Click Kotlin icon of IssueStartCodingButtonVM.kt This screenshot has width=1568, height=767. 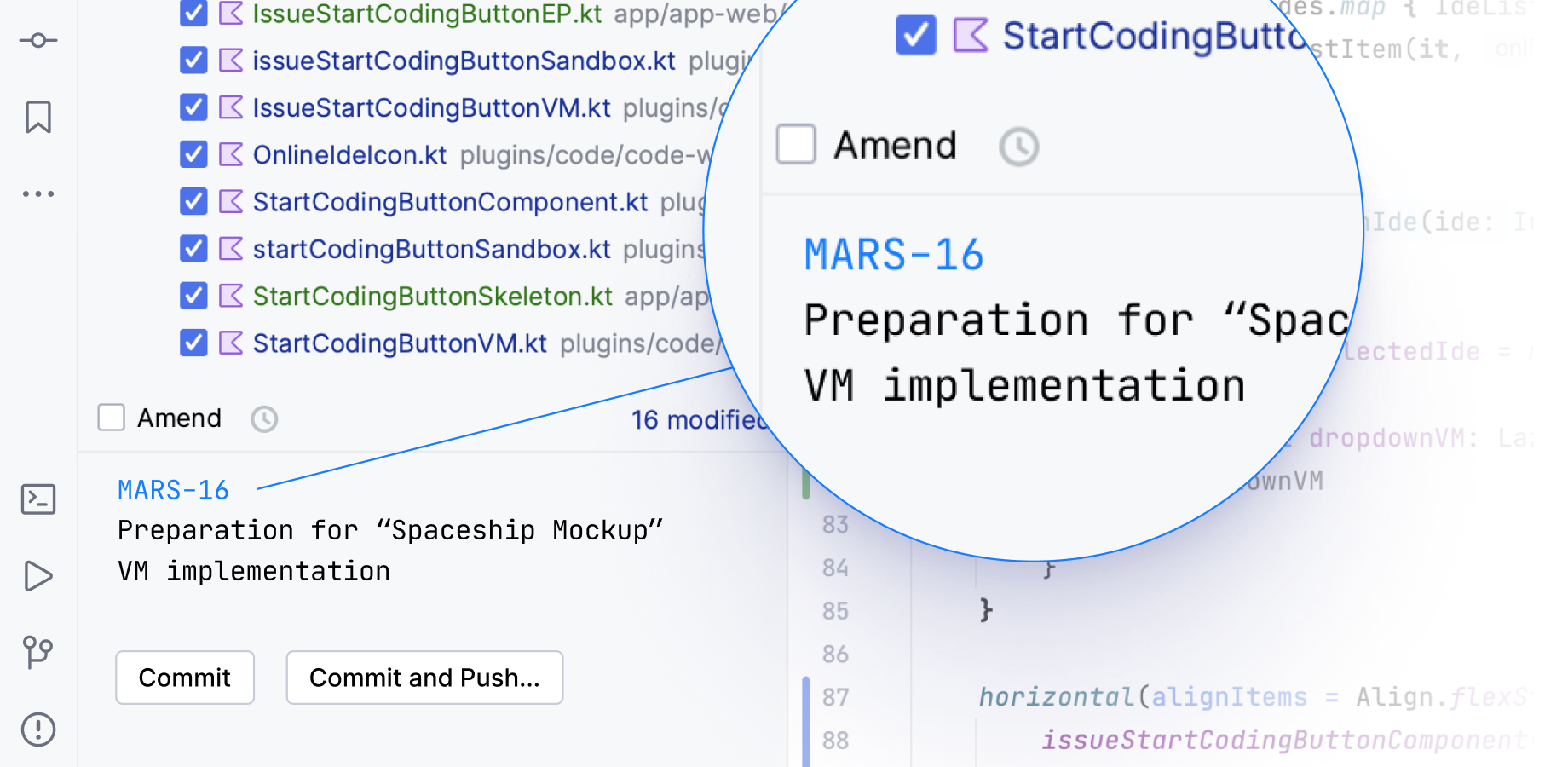coord(231,107)
